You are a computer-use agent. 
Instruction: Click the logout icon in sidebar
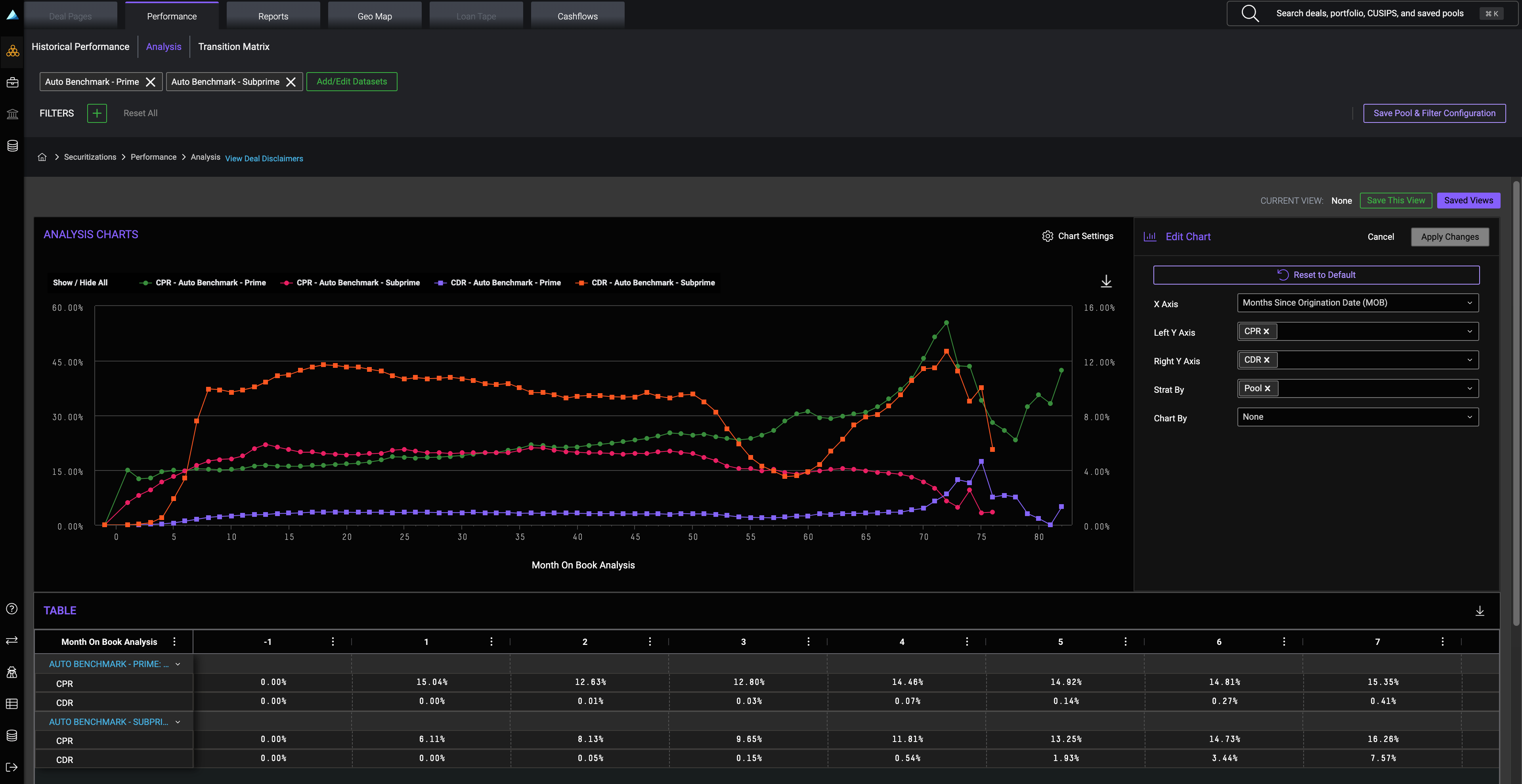[x=12, y=767]
